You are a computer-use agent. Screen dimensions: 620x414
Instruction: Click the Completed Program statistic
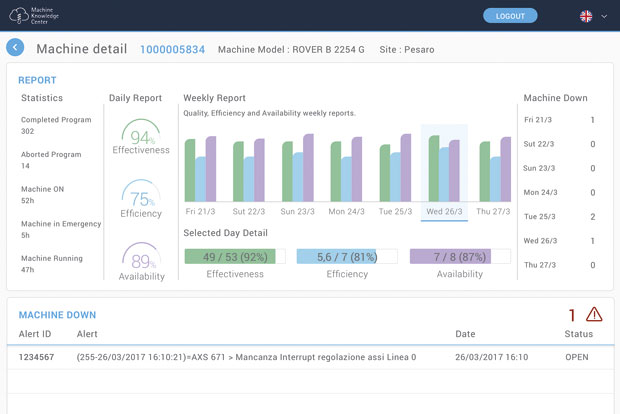click(x=56, y=125)
